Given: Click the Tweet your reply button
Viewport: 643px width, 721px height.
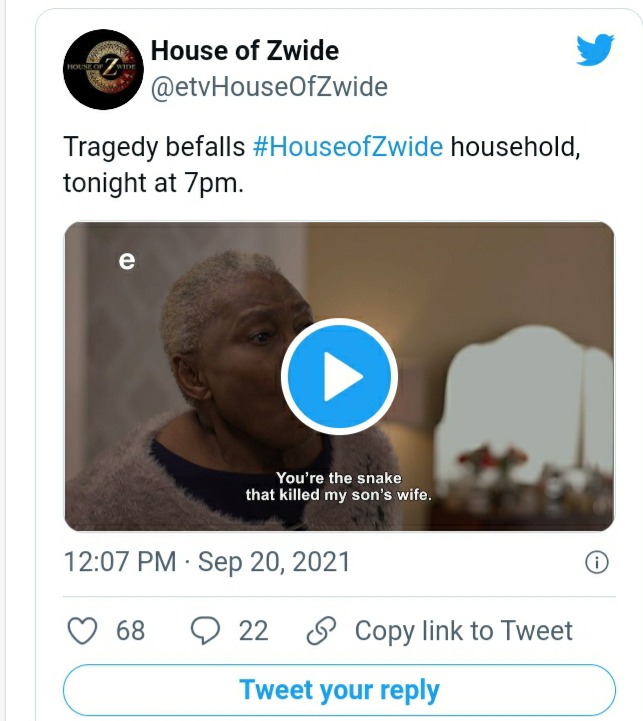Looking at the screenshot, I should coord(339,690).
